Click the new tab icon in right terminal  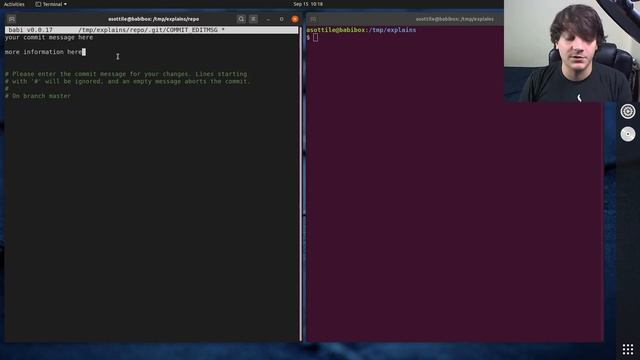tap(313, 19)
